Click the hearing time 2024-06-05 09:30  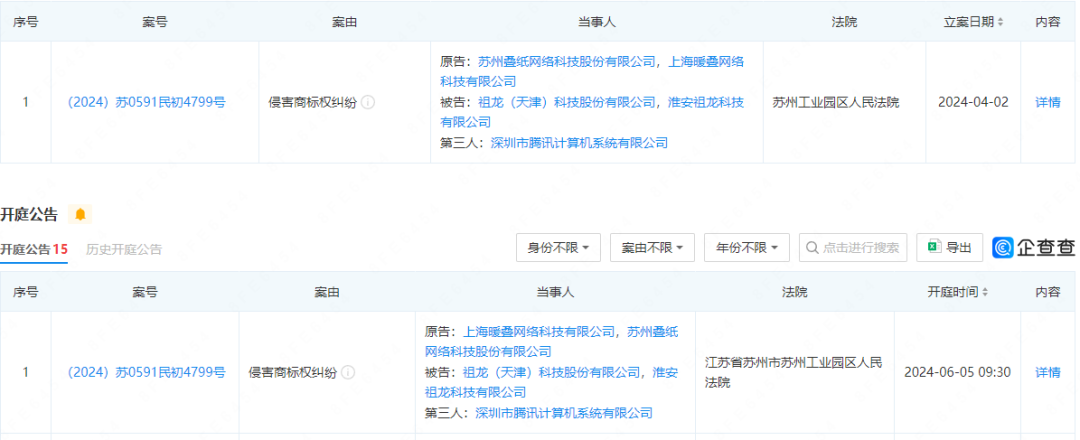pyautogui.click(x=957, y=373)
